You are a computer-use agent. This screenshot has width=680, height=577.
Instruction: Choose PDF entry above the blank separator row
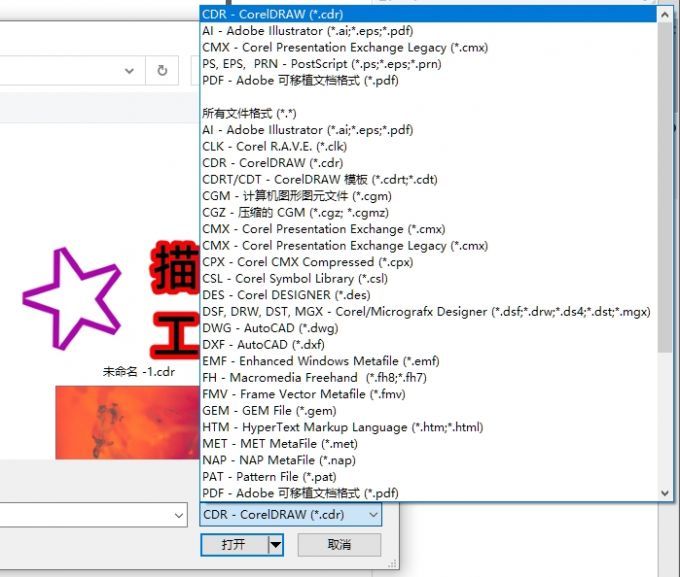point(428,80)
